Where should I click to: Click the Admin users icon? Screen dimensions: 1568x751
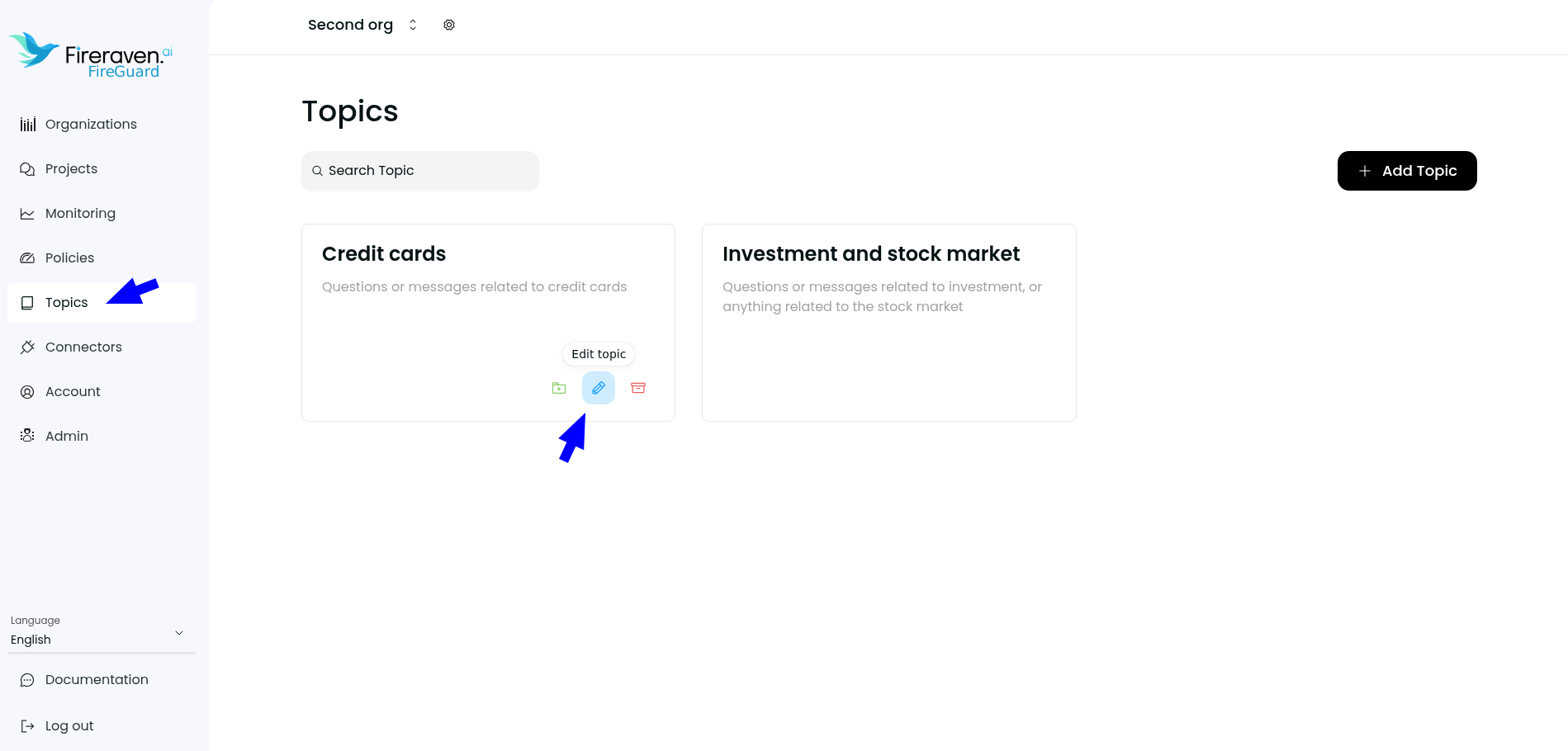click(27, 436)
